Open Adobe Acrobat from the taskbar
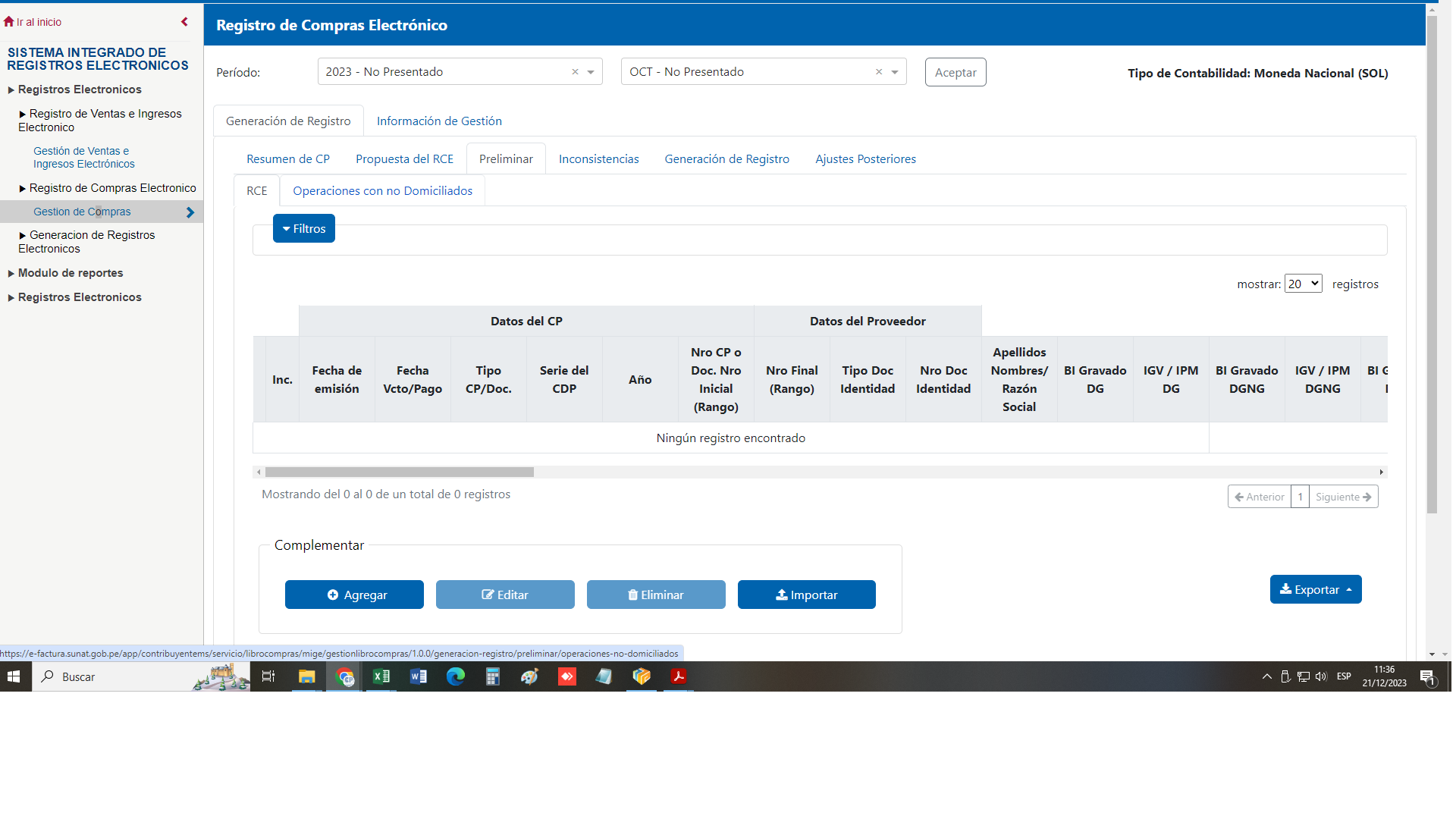 [678, 676]
